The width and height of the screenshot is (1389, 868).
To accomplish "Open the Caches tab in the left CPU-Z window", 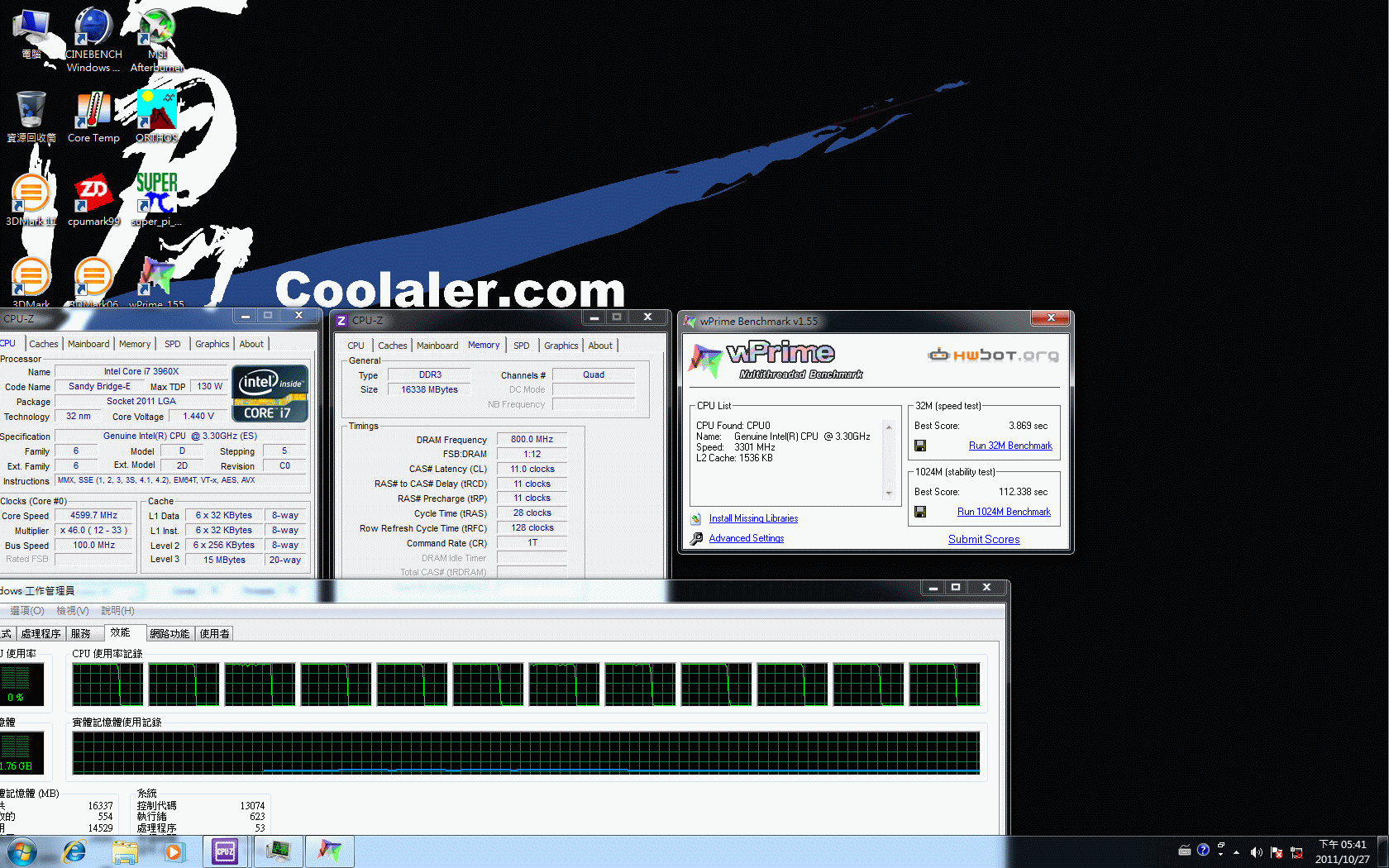I will pyautogui.click(x=44, y=344).
